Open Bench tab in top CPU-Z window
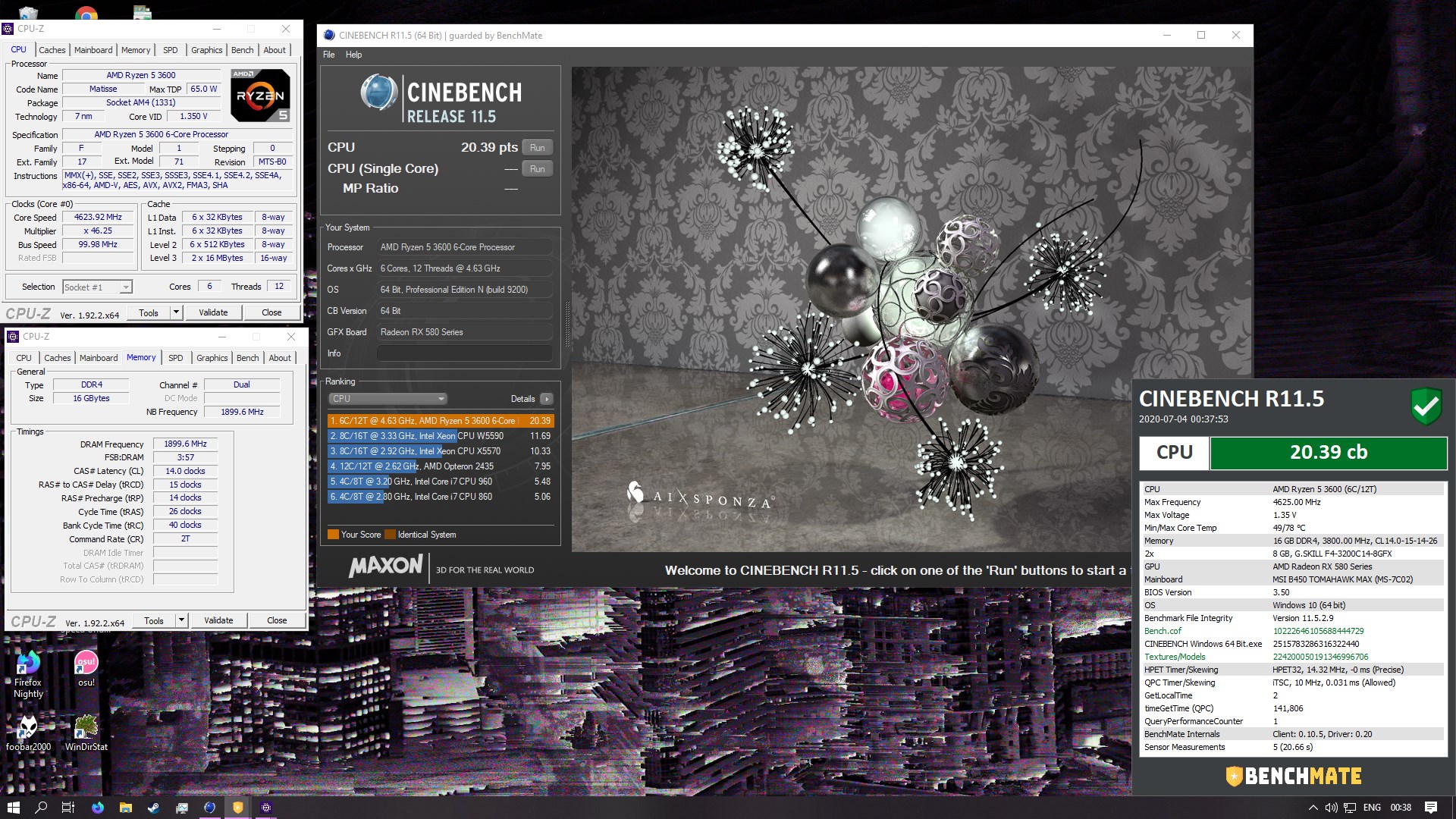1456x819 pixels. tap(243, 50)
